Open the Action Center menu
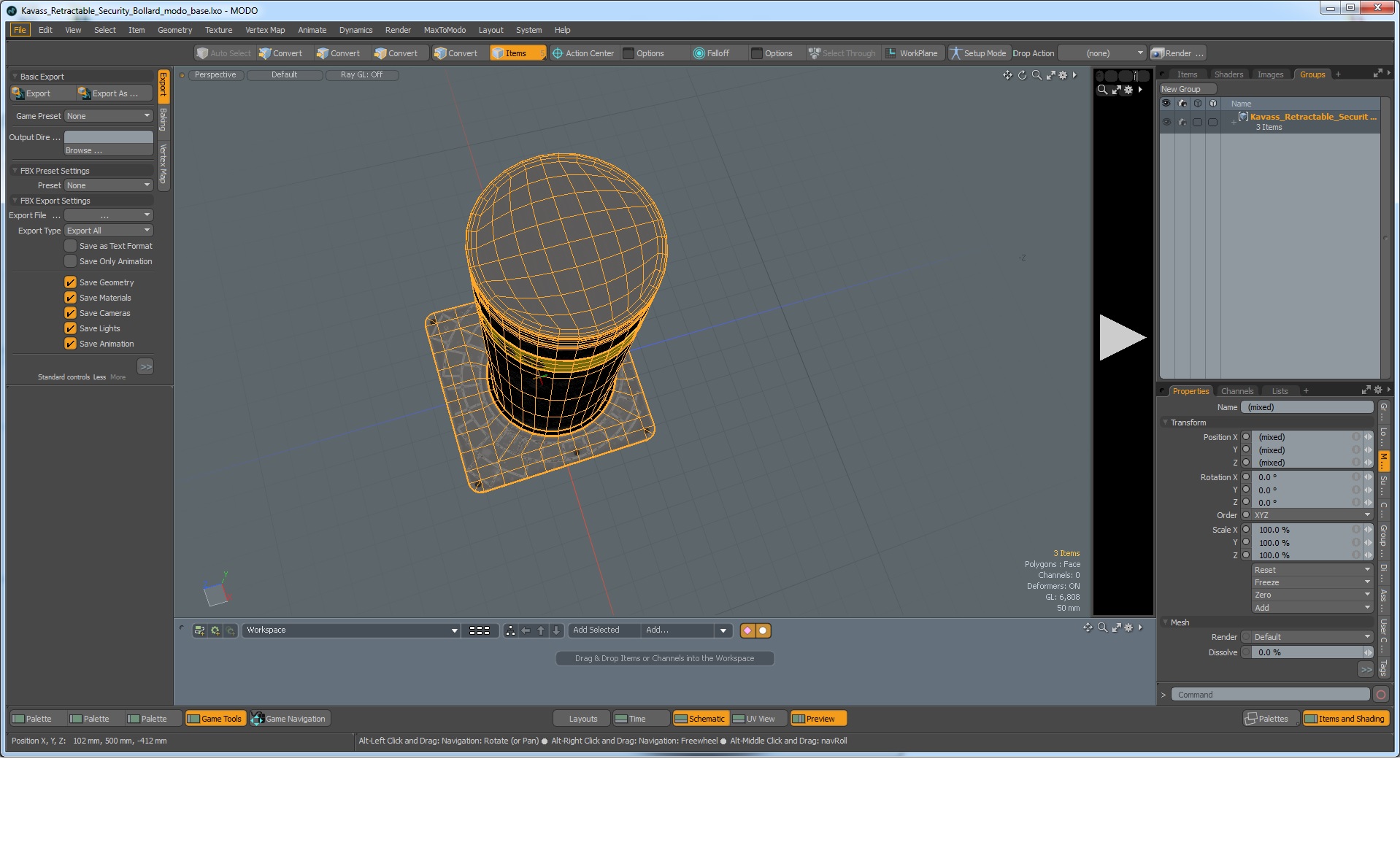1400x845 pixels. pos(583,53)
